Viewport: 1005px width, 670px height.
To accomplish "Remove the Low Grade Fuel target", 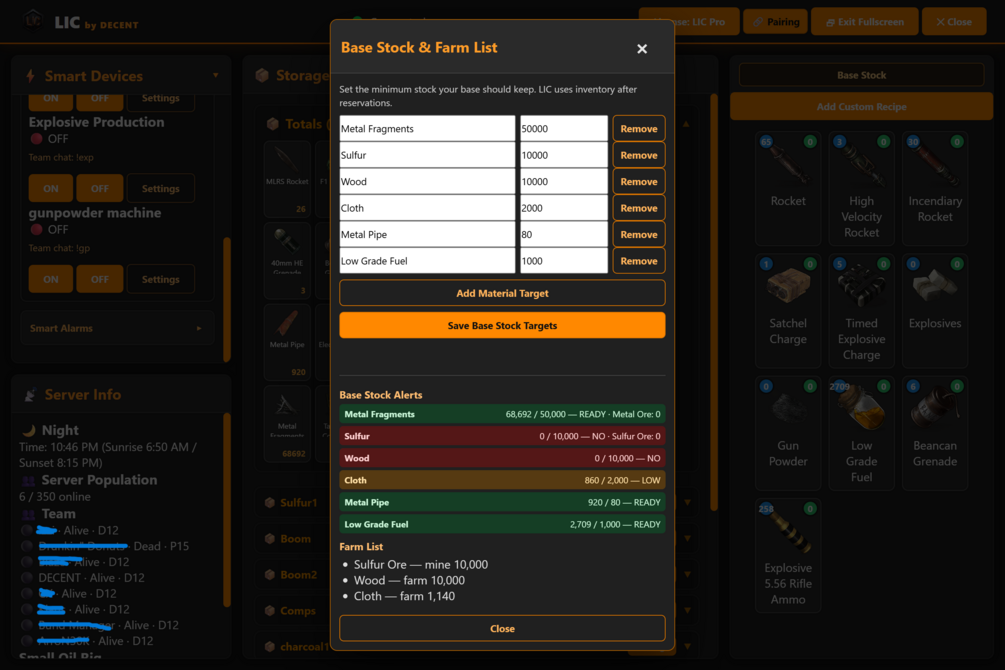I will tap(638, 261).
